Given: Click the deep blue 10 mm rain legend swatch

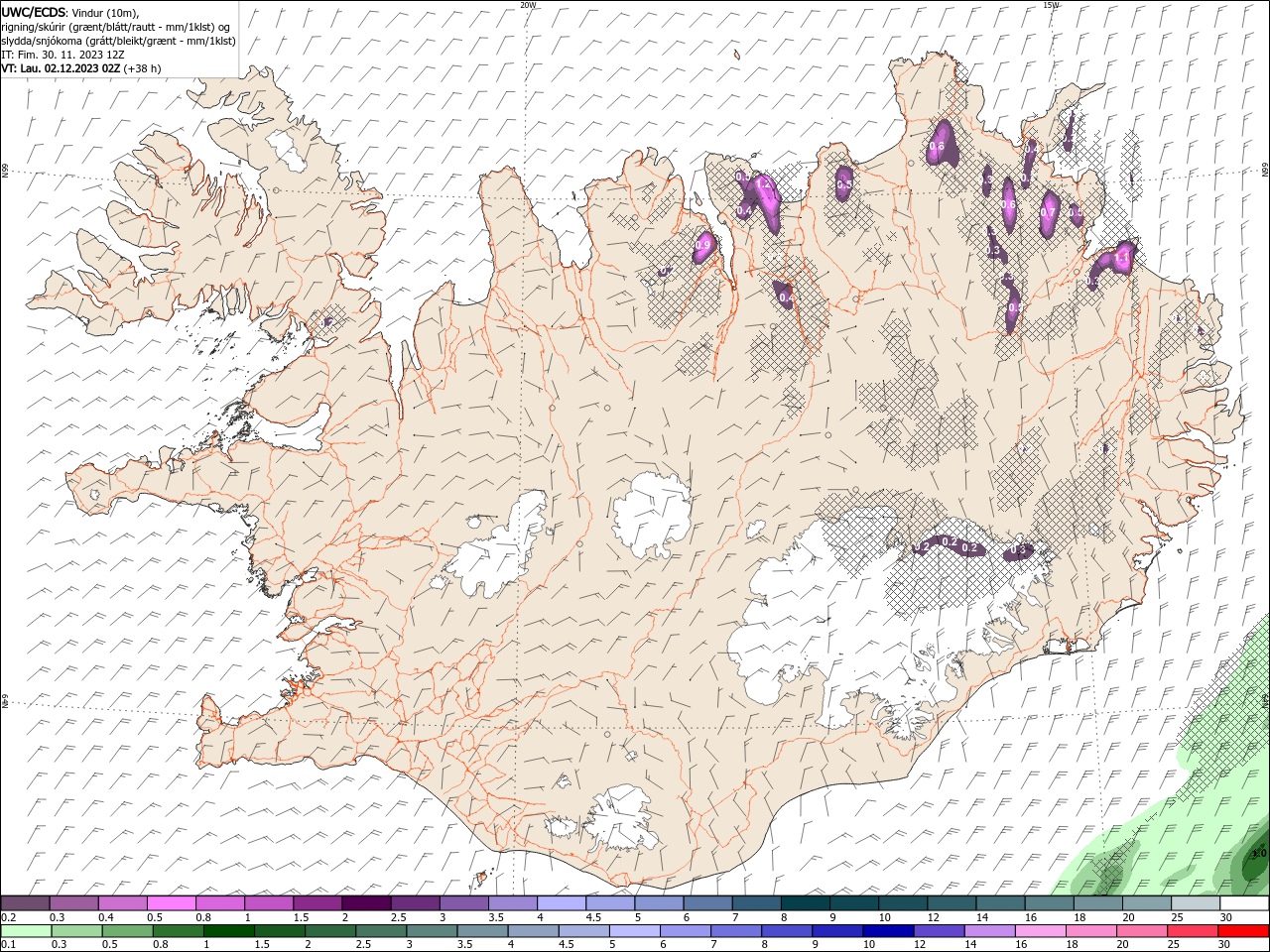Looking at the screenshot, I should coord(887,931).
